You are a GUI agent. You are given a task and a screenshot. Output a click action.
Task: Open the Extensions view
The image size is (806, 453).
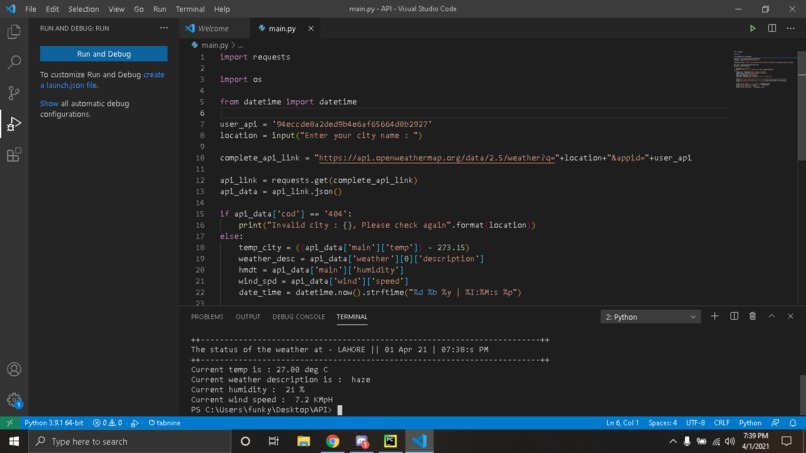pyautogui.click(x=14, y=154)
